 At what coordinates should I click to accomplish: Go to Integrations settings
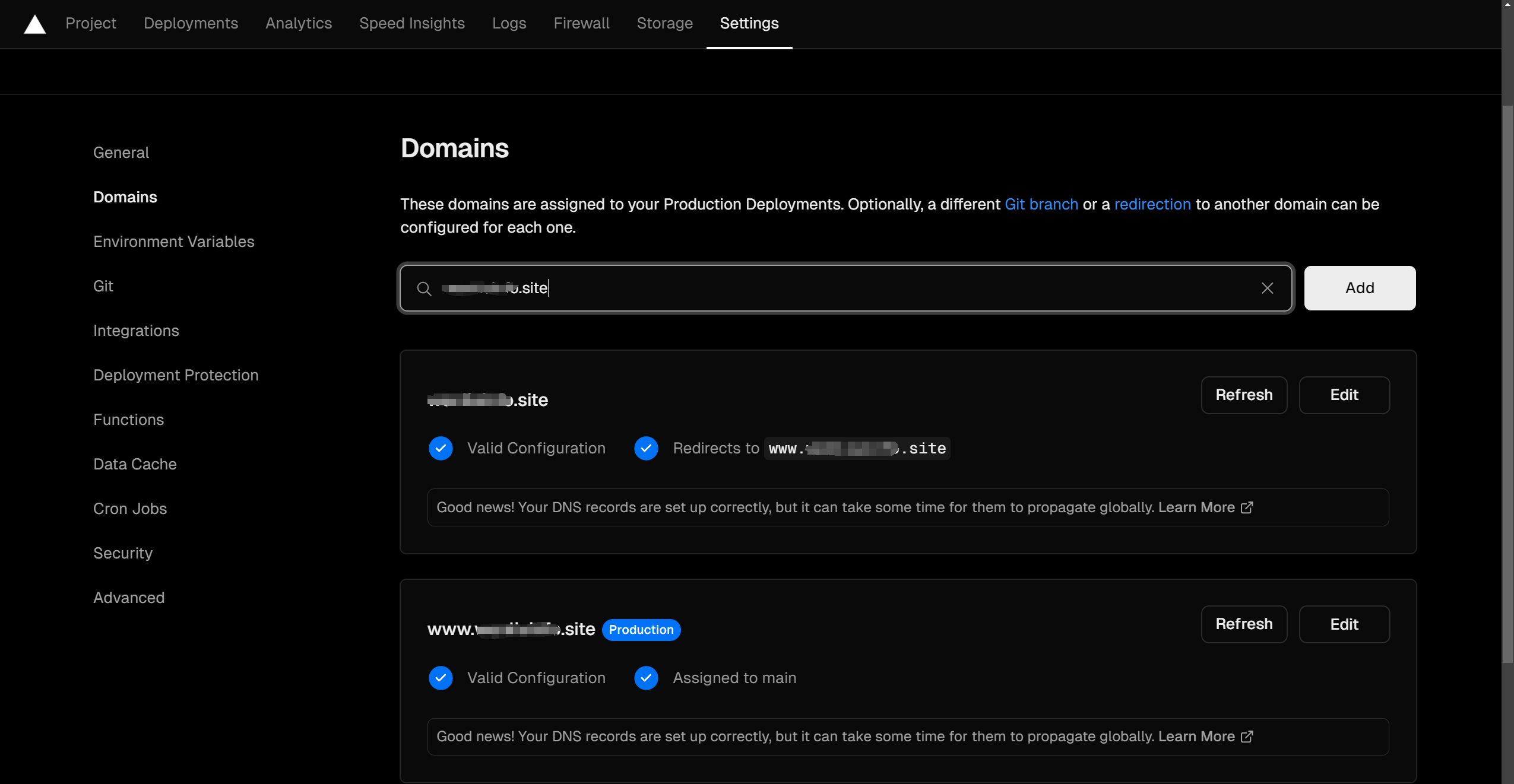(x=136, y=331)
